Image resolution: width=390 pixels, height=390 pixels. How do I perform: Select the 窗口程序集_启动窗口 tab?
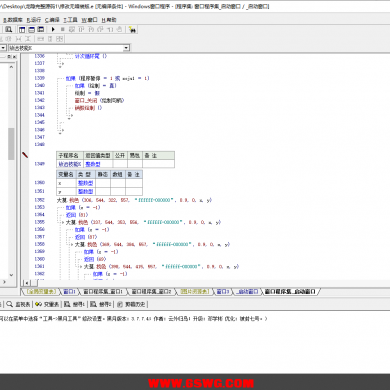[x=290, y=292]
